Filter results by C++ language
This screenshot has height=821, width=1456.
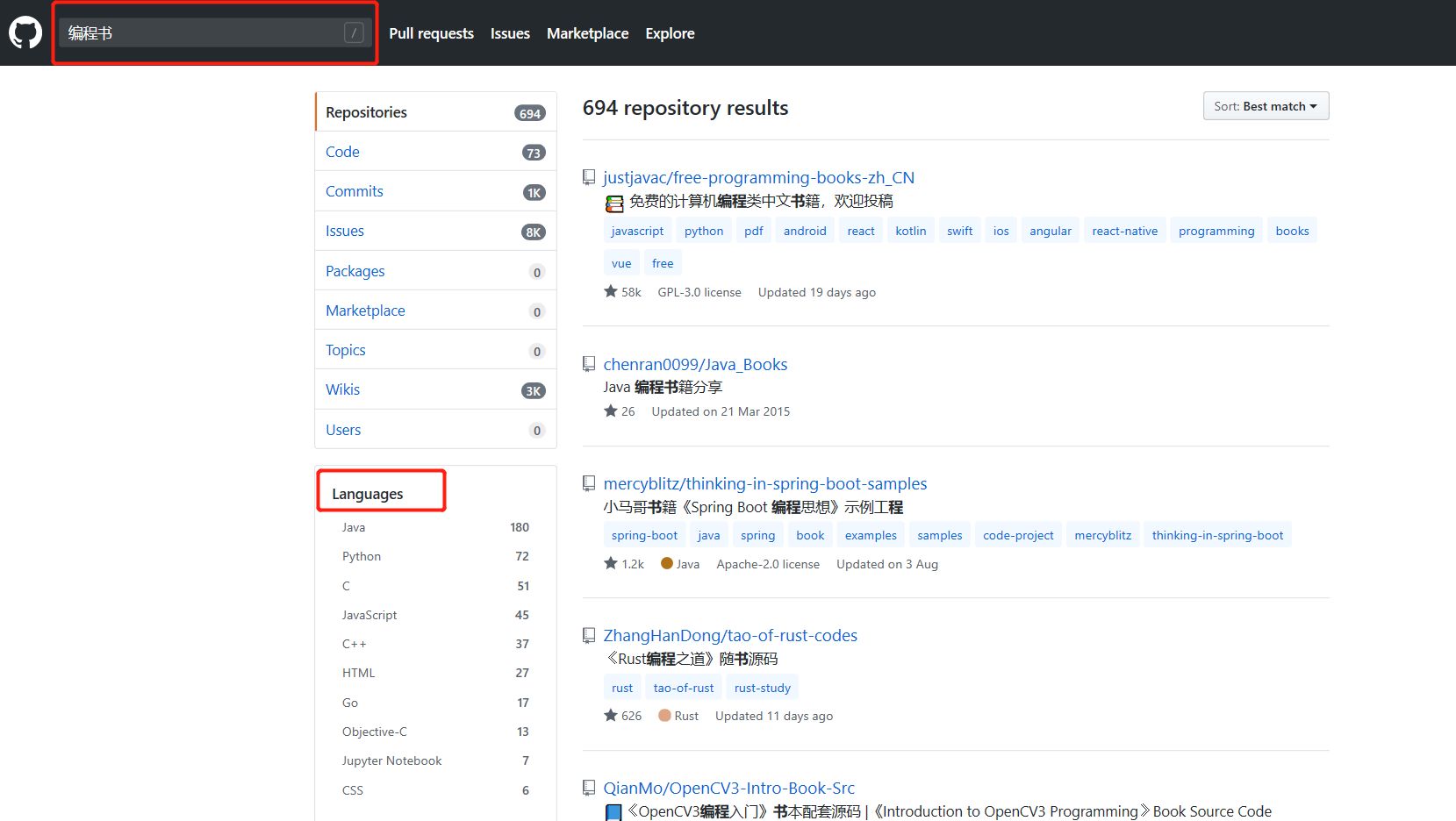435,644
